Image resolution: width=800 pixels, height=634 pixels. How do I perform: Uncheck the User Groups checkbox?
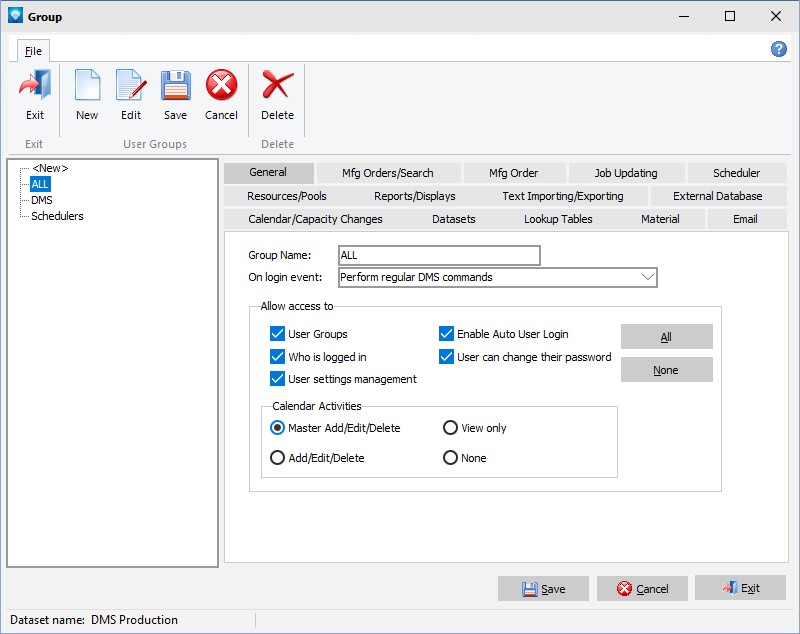coord(278,334)
